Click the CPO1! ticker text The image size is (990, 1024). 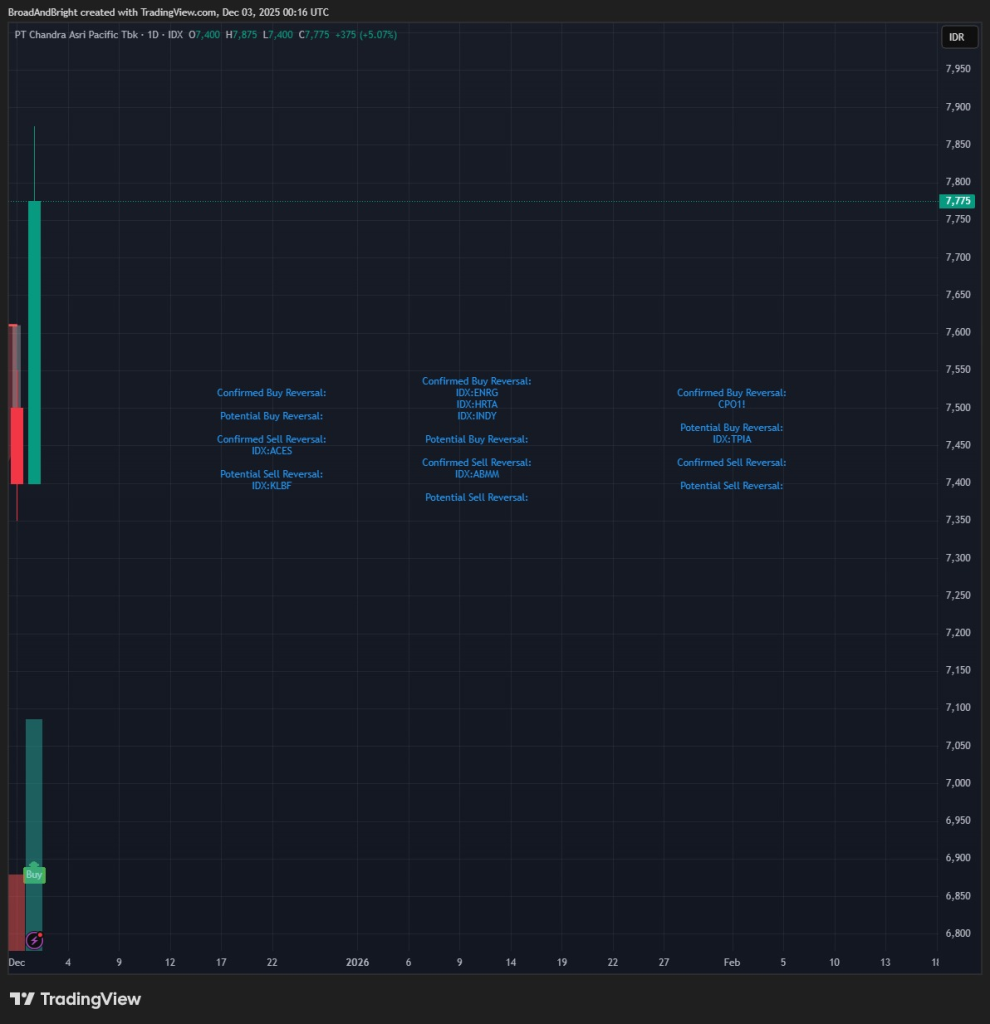pos(731,405)
